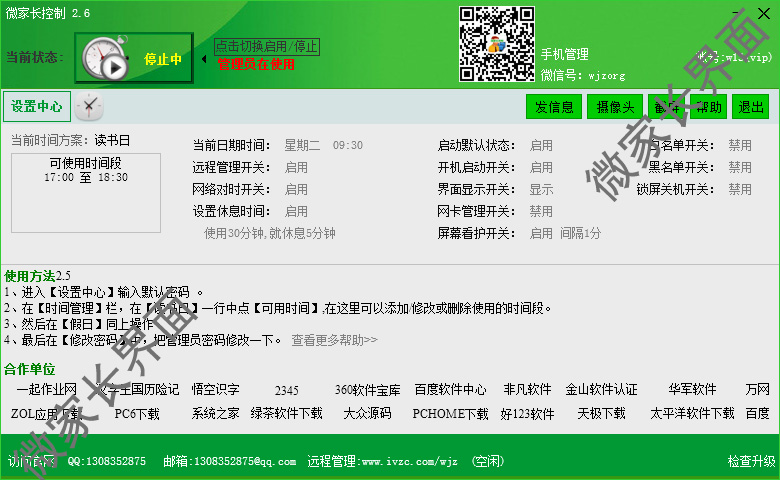Open 查看更多帮助>> link
Screen dimensions: 780x480
pos(334,340)
